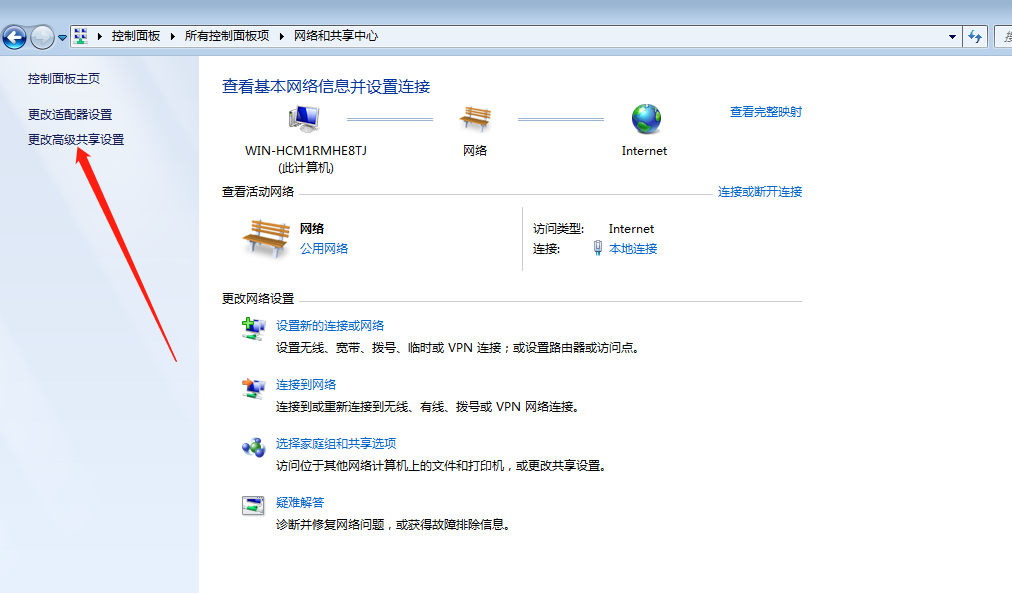Select 控制面板 in the breadcrumb
This screenshot has height=593, width=1012.
click(134, 36)
